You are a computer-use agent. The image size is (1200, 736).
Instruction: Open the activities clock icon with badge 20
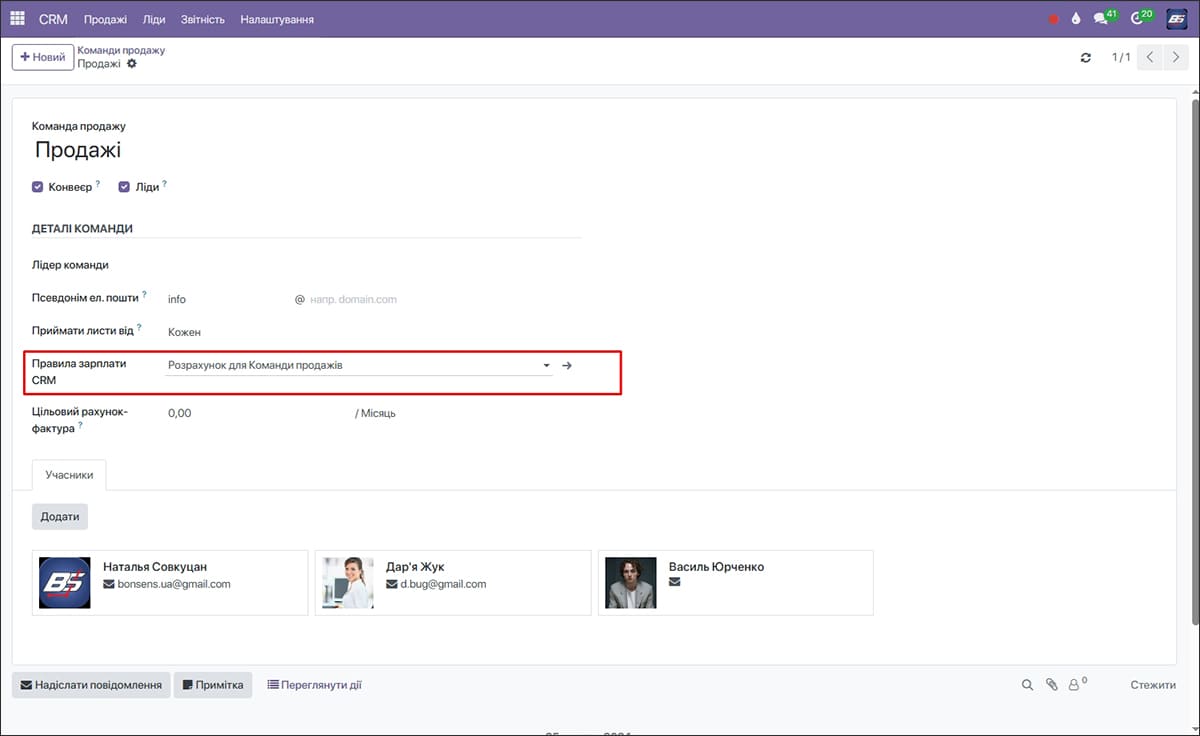1137,19
